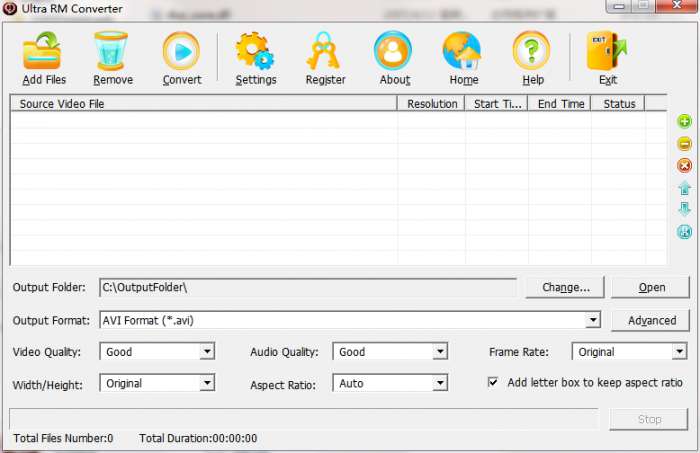Click the Resolution column header
This screenshot has width=700, height=453.
[432, 104]
